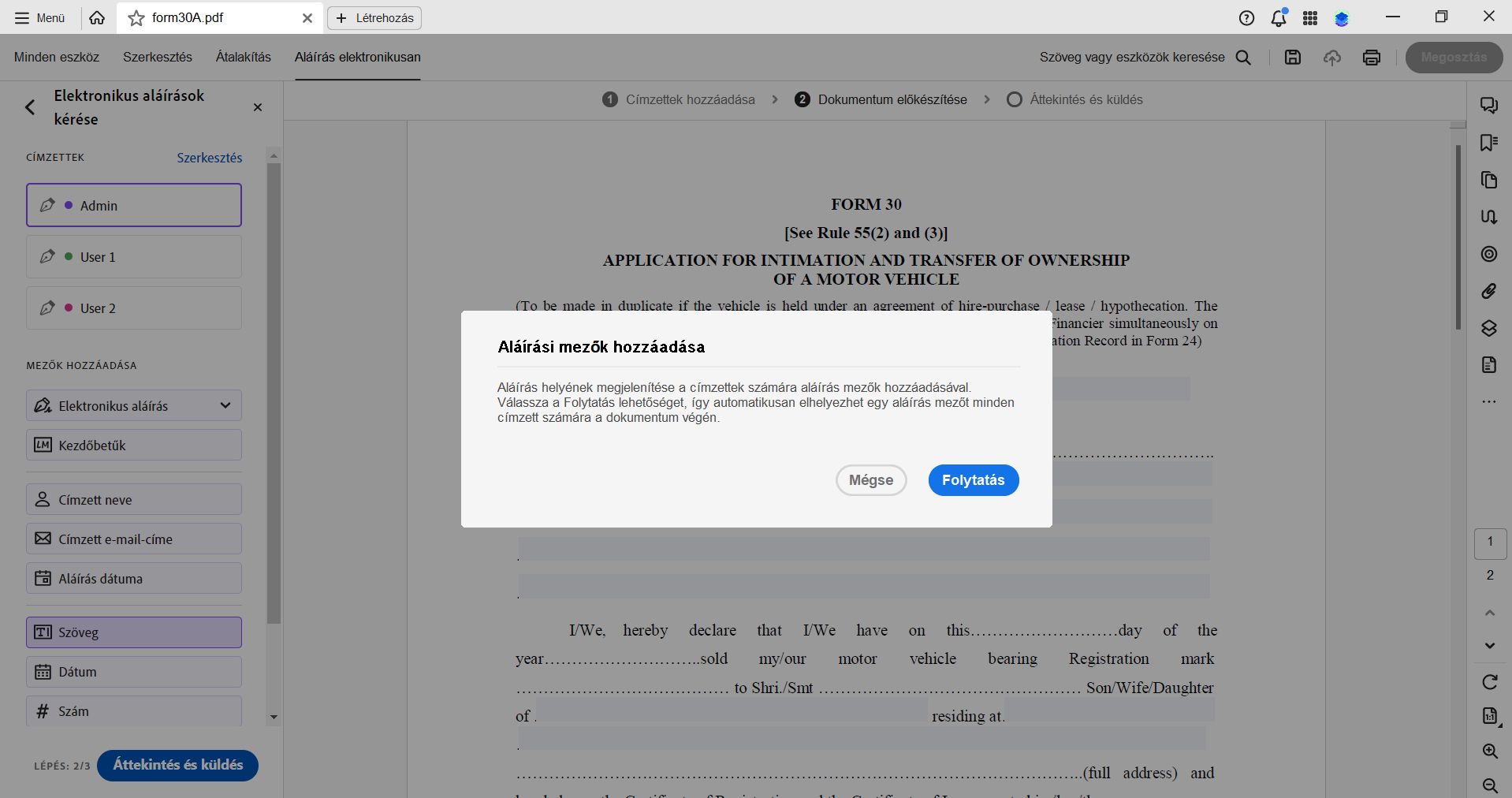Click the document vertical scrollbar thumb

click(1458, 237)
